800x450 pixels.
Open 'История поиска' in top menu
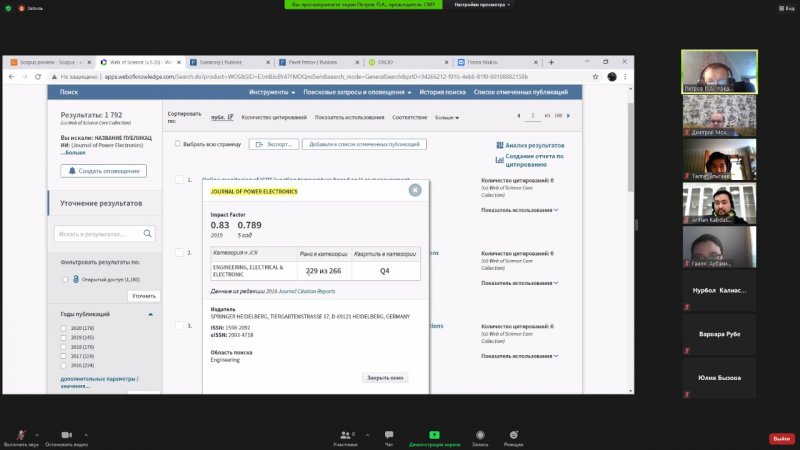(x=442, y=92)
